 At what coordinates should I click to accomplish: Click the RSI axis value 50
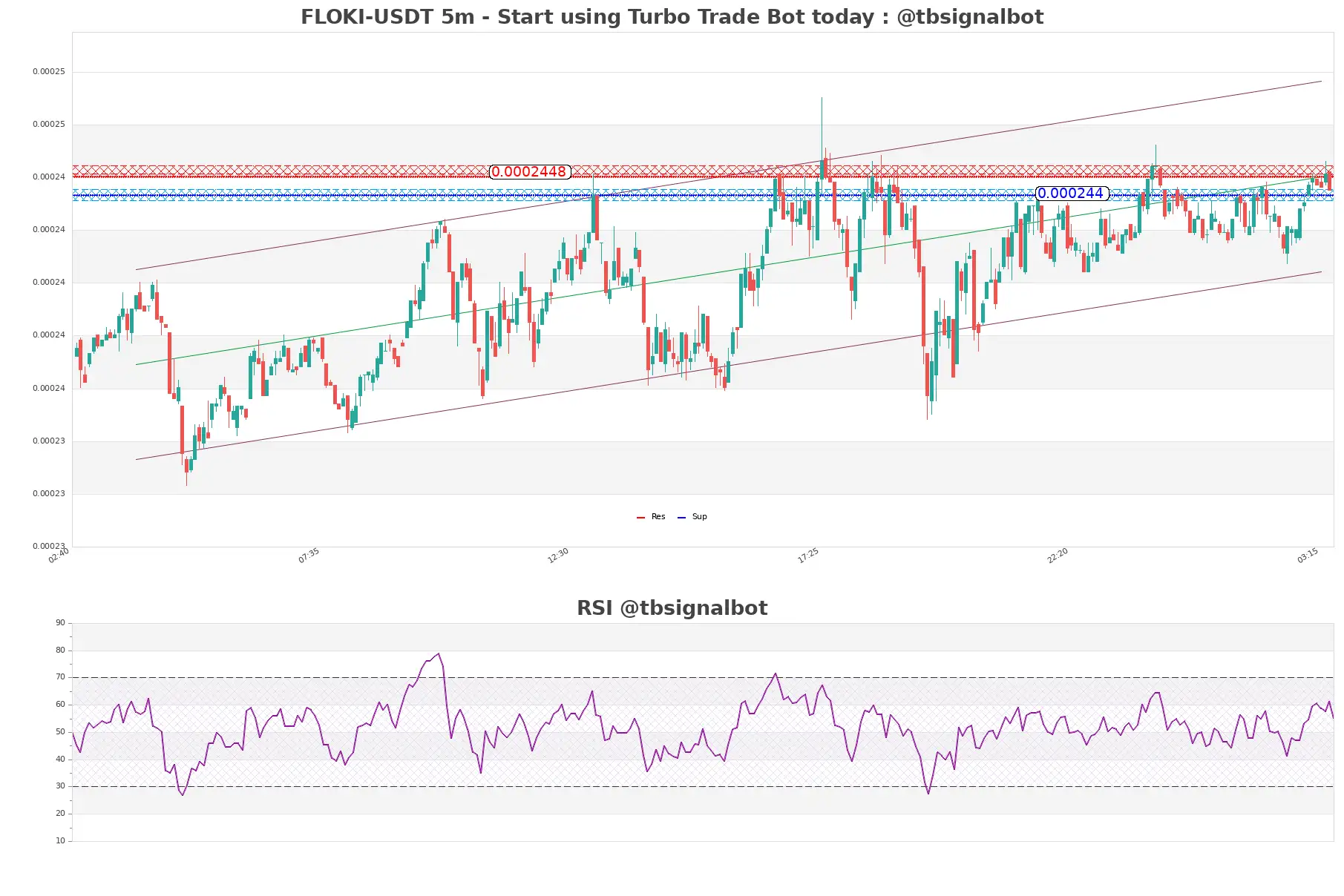point(60,731)
